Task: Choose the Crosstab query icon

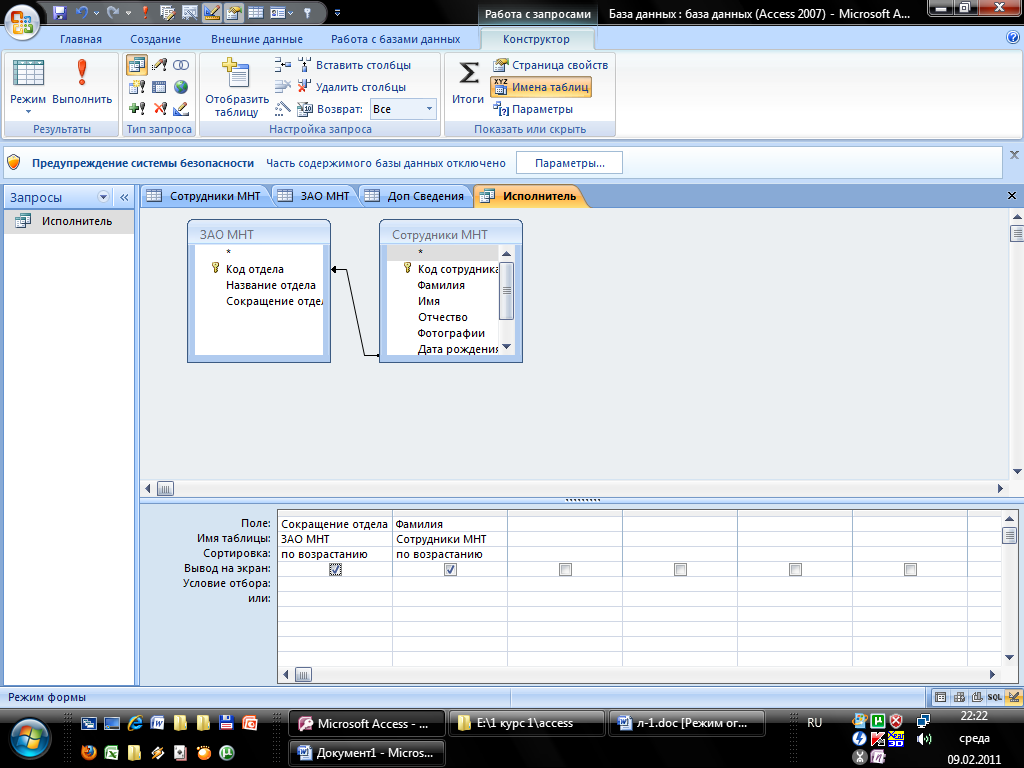Action: 159,87
